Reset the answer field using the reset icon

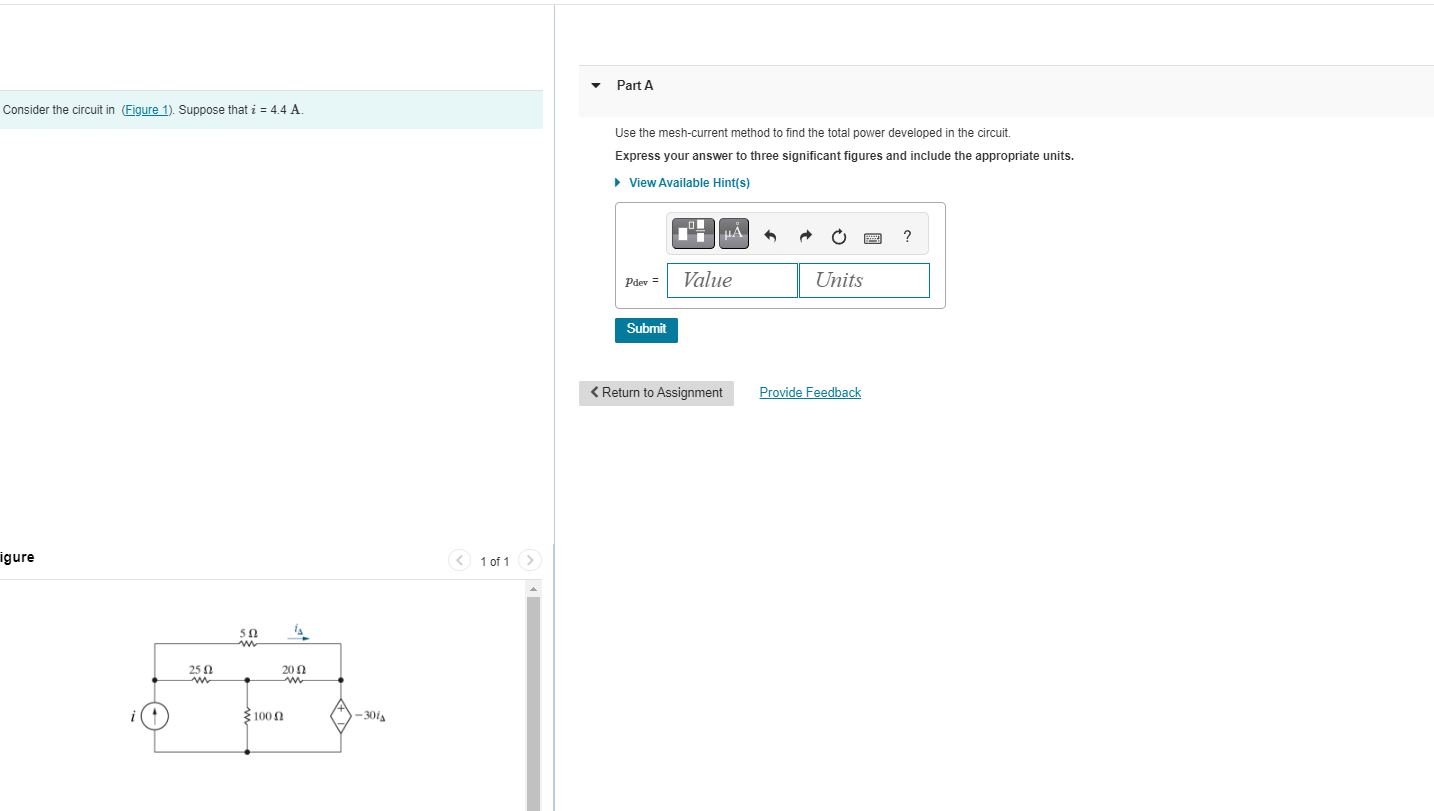(x=838, y=236)
